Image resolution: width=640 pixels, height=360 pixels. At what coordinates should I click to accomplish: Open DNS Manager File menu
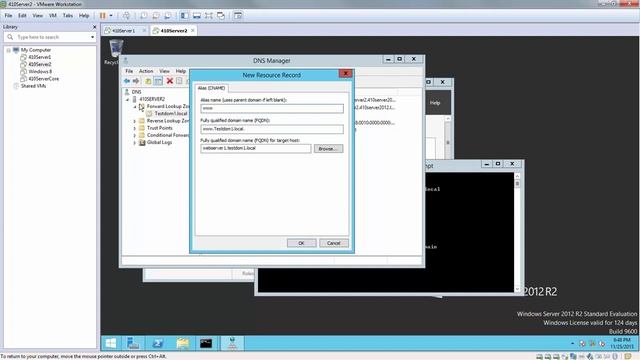coord(129,71)
